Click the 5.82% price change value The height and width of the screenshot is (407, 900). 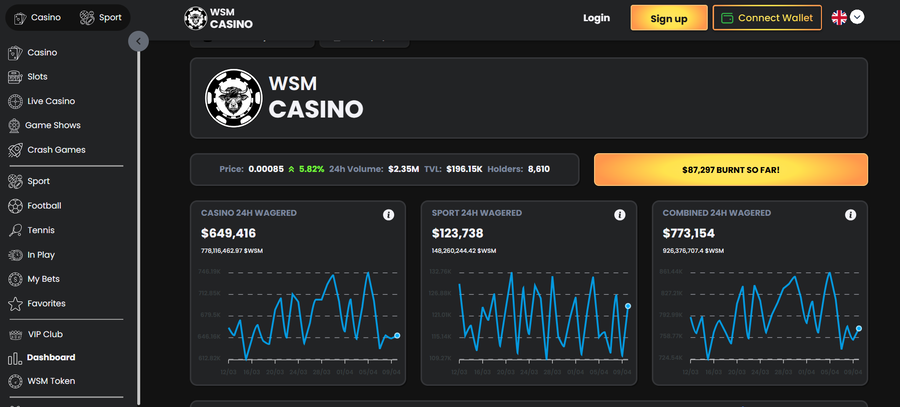(x=313, y=169)
